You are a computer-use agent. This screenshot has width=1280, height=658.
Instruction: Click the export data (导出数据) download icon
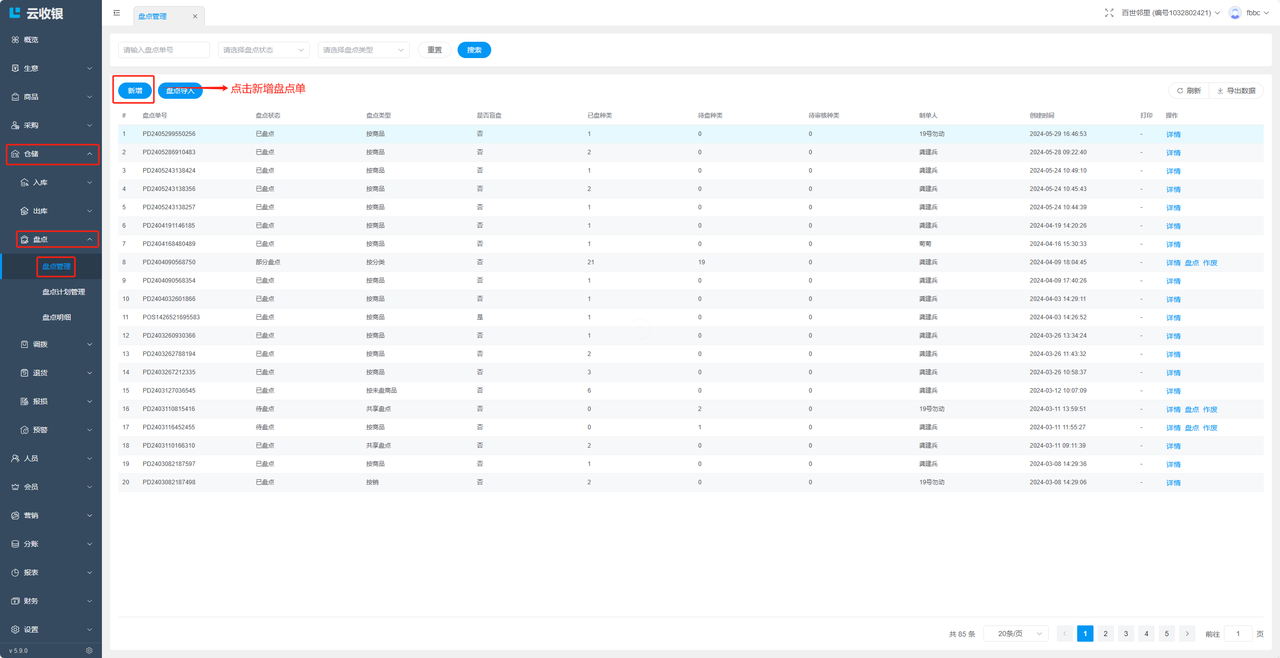pos(1220,91)
